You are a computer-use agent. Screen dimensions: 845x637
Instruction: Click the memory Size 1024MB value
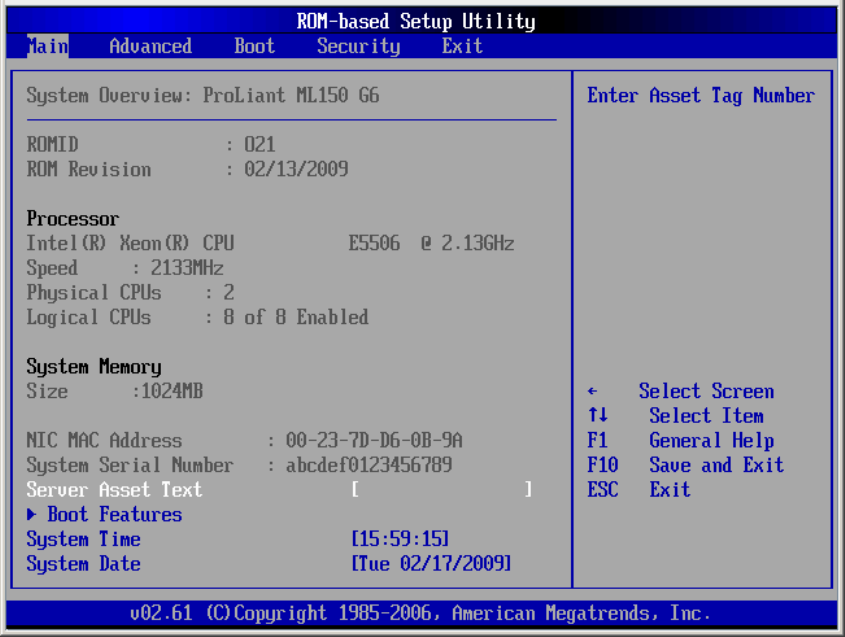[x=172, y=391]
